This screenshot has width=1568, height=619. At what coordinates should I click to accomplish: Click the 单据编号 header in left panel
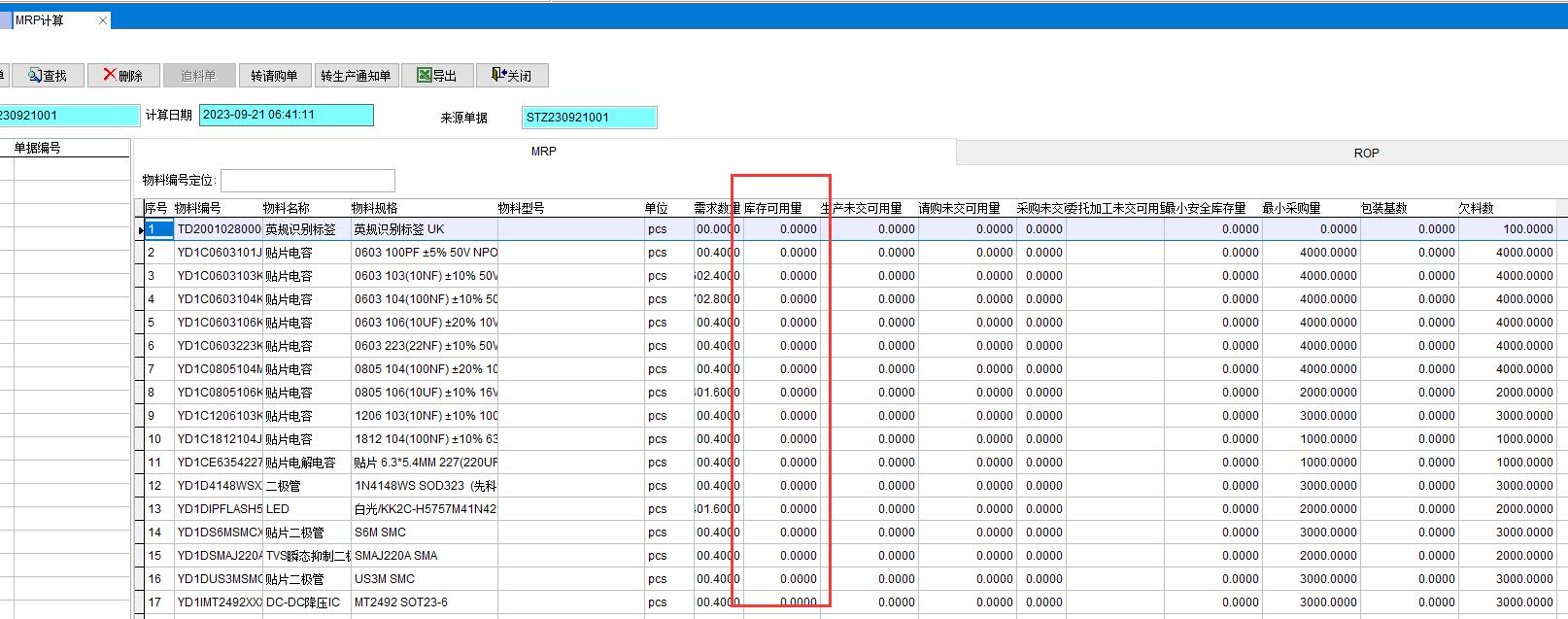point(37,148)
